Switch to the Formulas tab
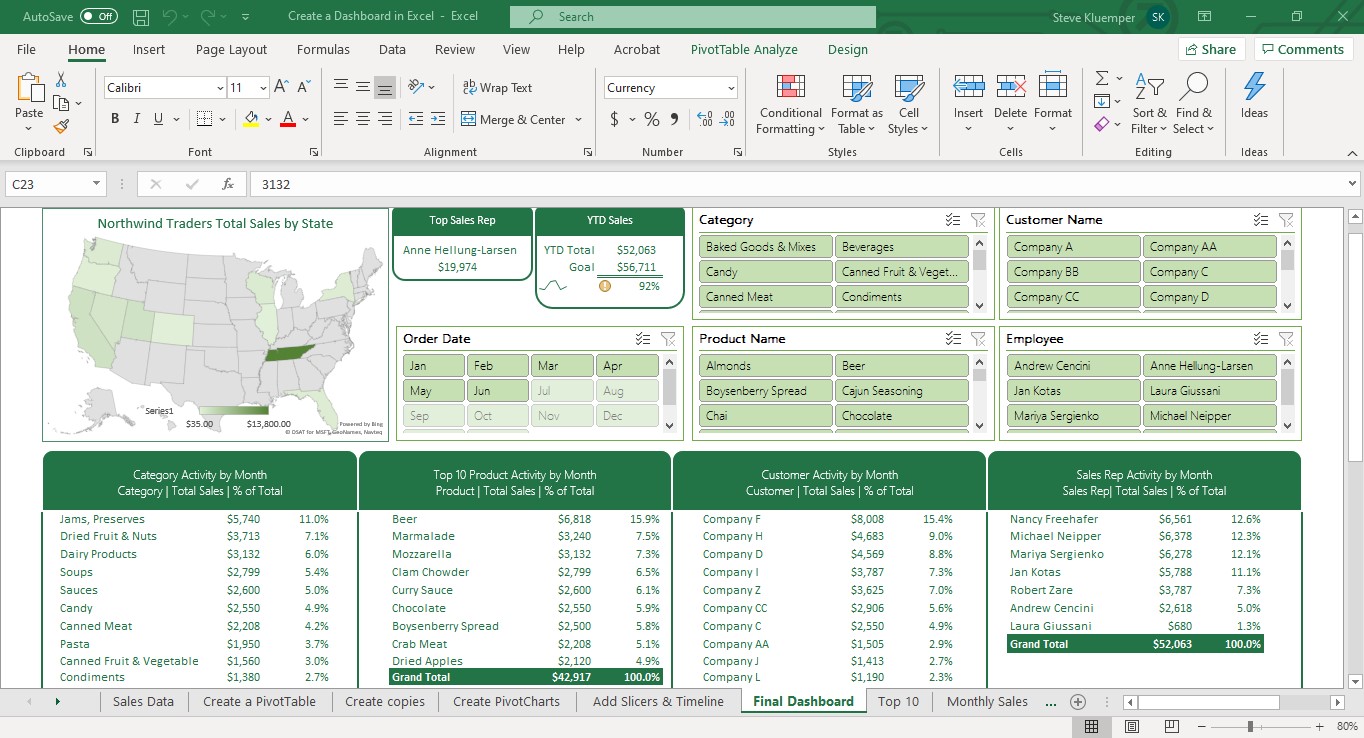 323,49
